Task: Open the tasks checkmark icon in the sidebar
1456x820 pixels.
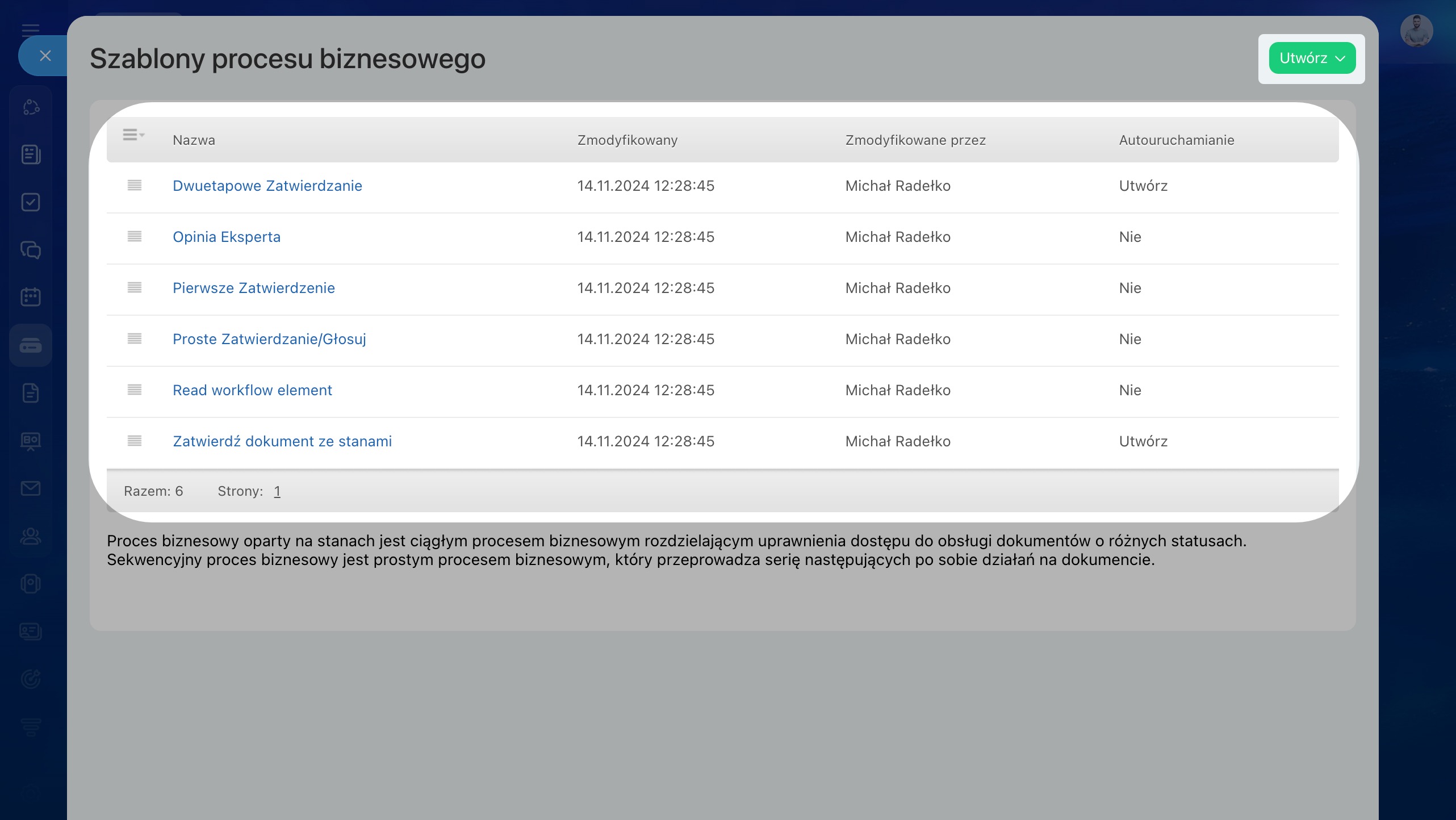Action: 31,202
